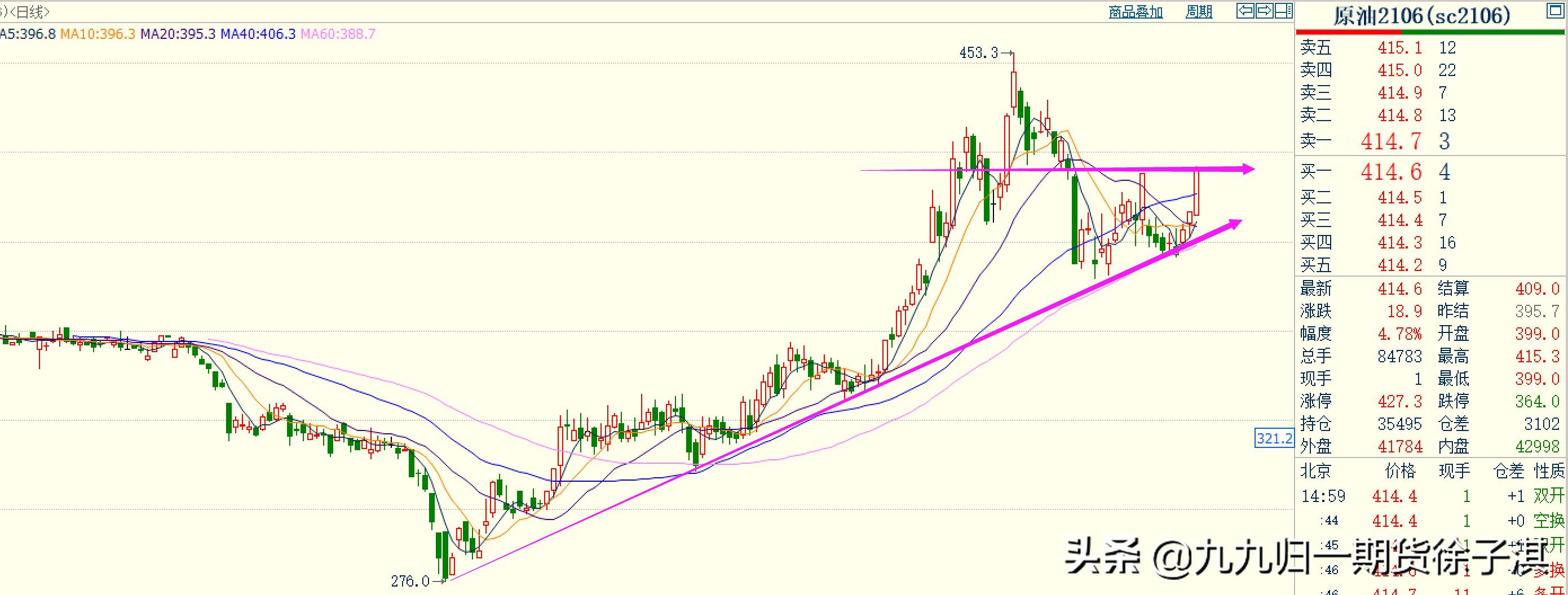1568x595 pixels.
Task: Click the 结算 value 409.0
Action: click(1537, 288)
